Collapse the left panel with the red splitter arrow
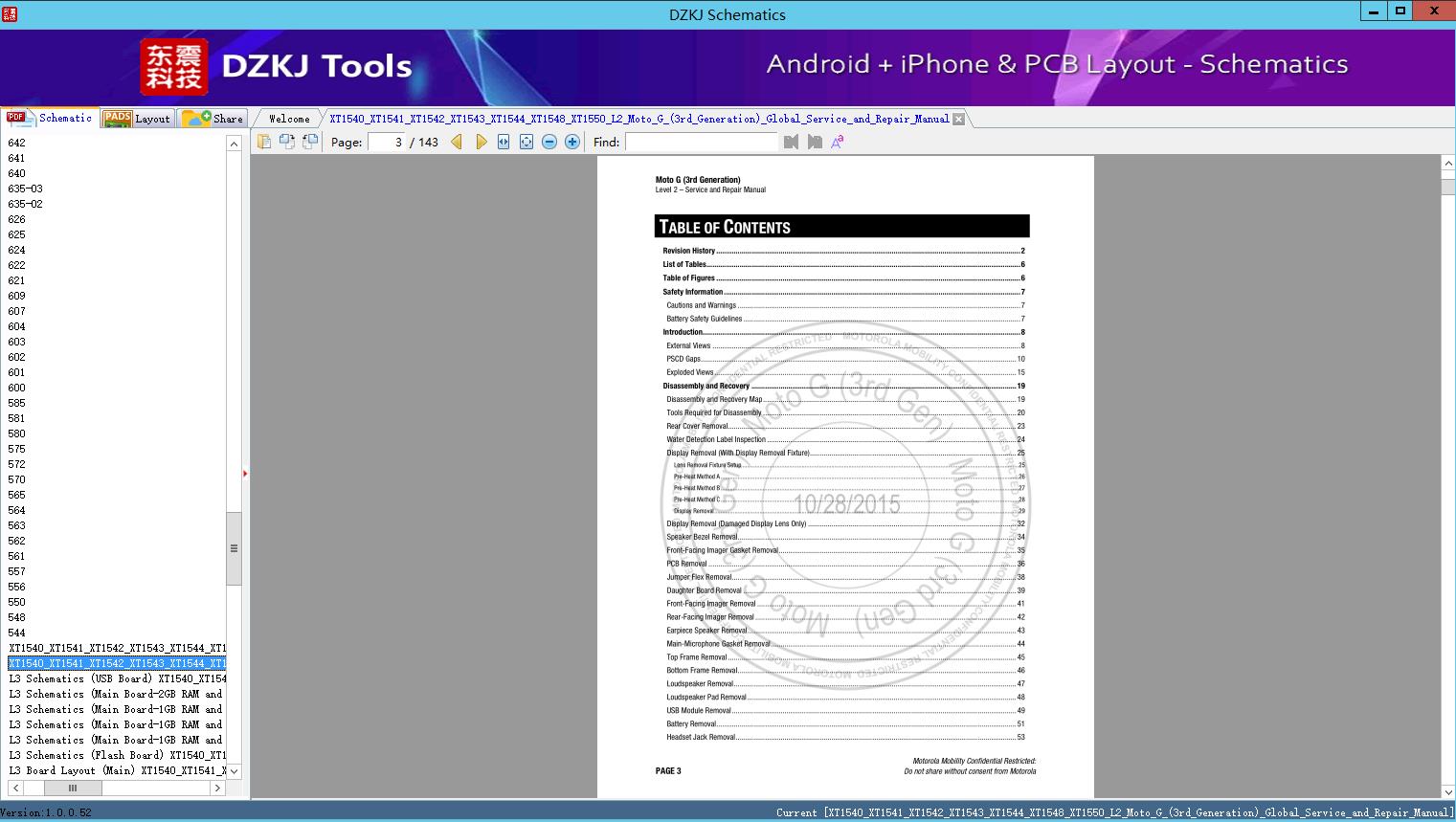The width and height of the screenshot is (1456, 822). pyautogui.click(x=245, y=474)
